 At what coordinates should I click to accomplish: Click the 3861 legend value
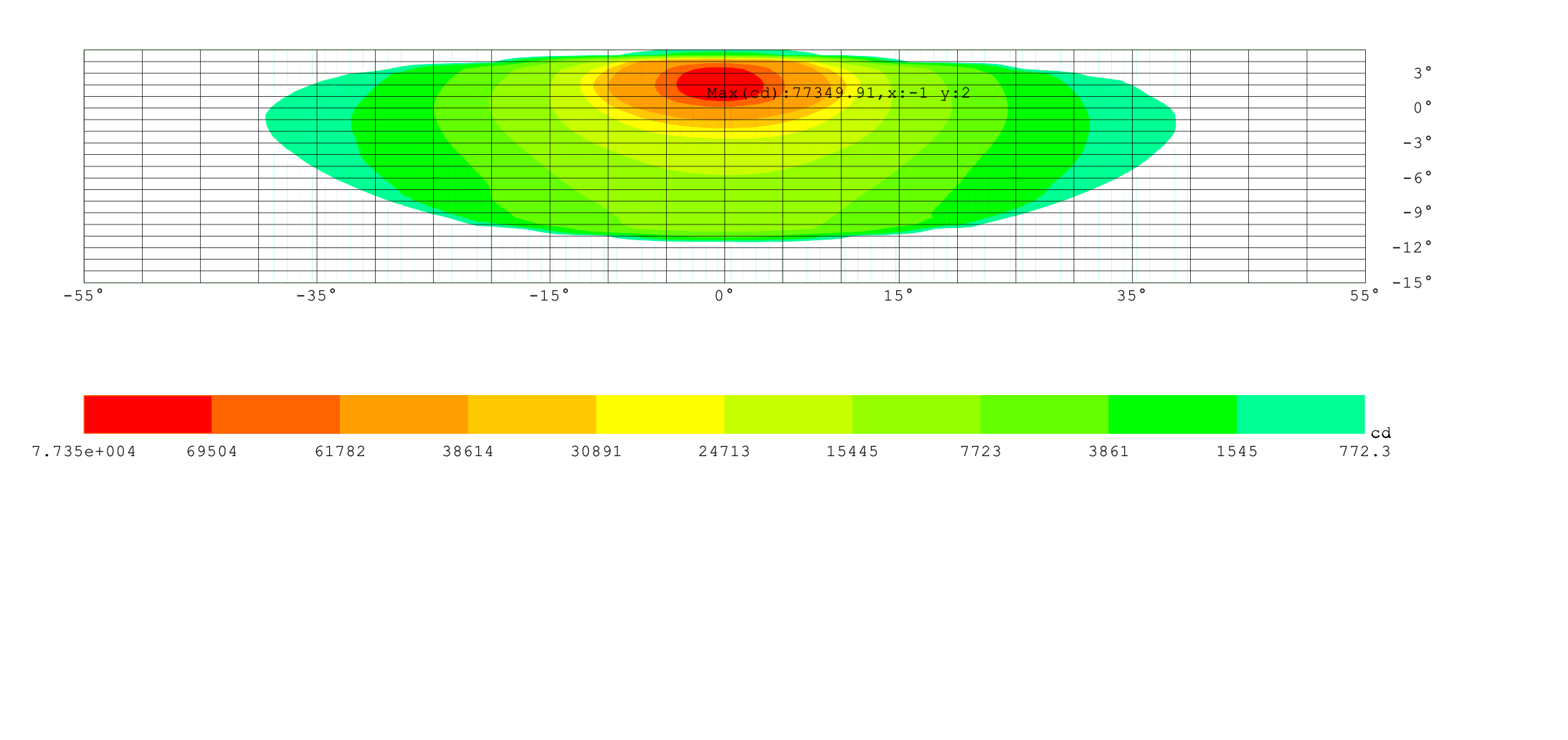point(1109,452)
